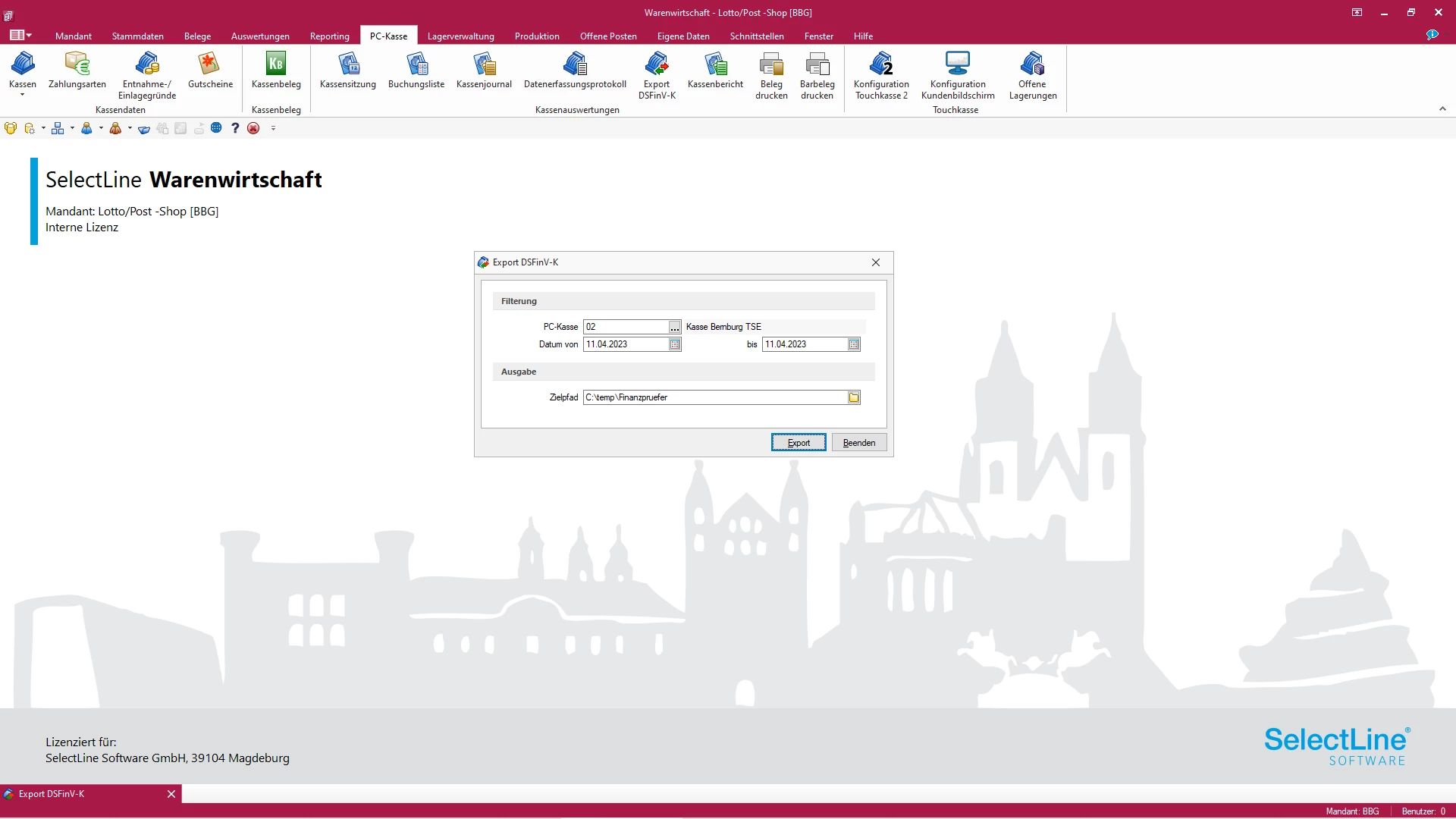Click the Export DSFinV-K ribbon icon
The height and width of the screenshot is (819, 1456).
[657, 75]
